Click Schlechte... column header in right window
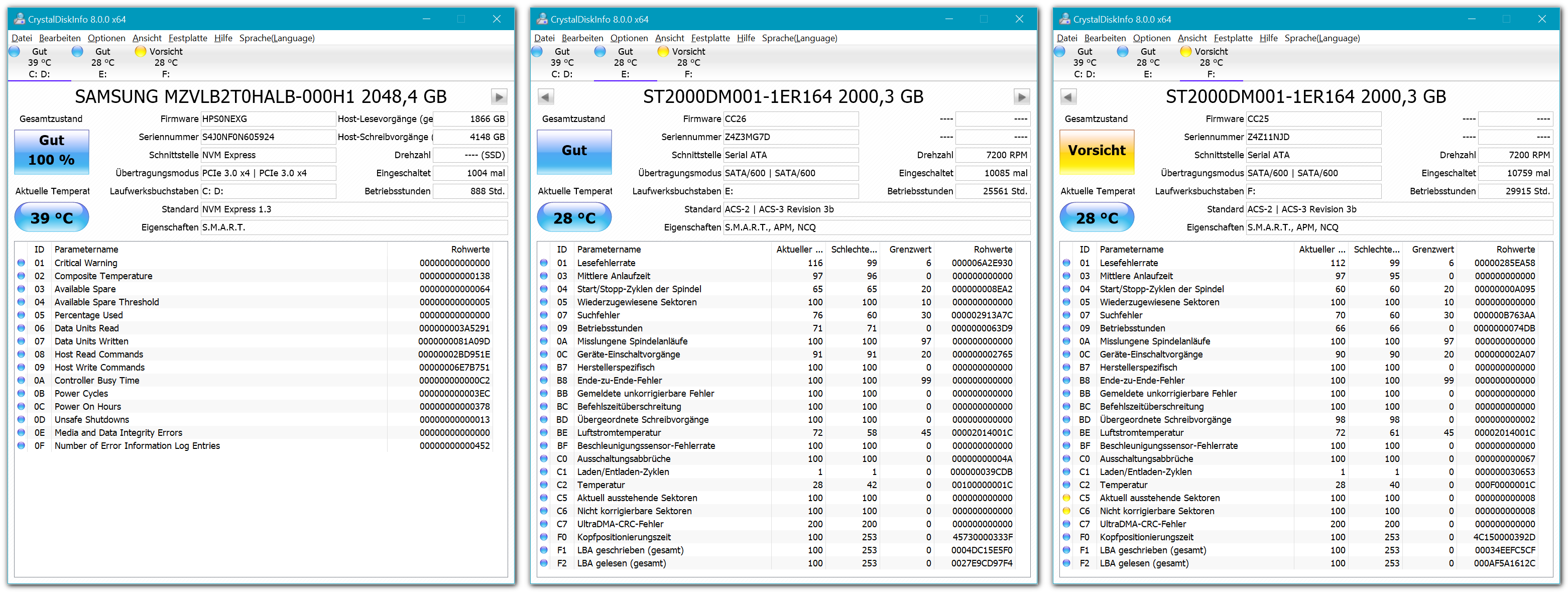 click(1376, 250)
